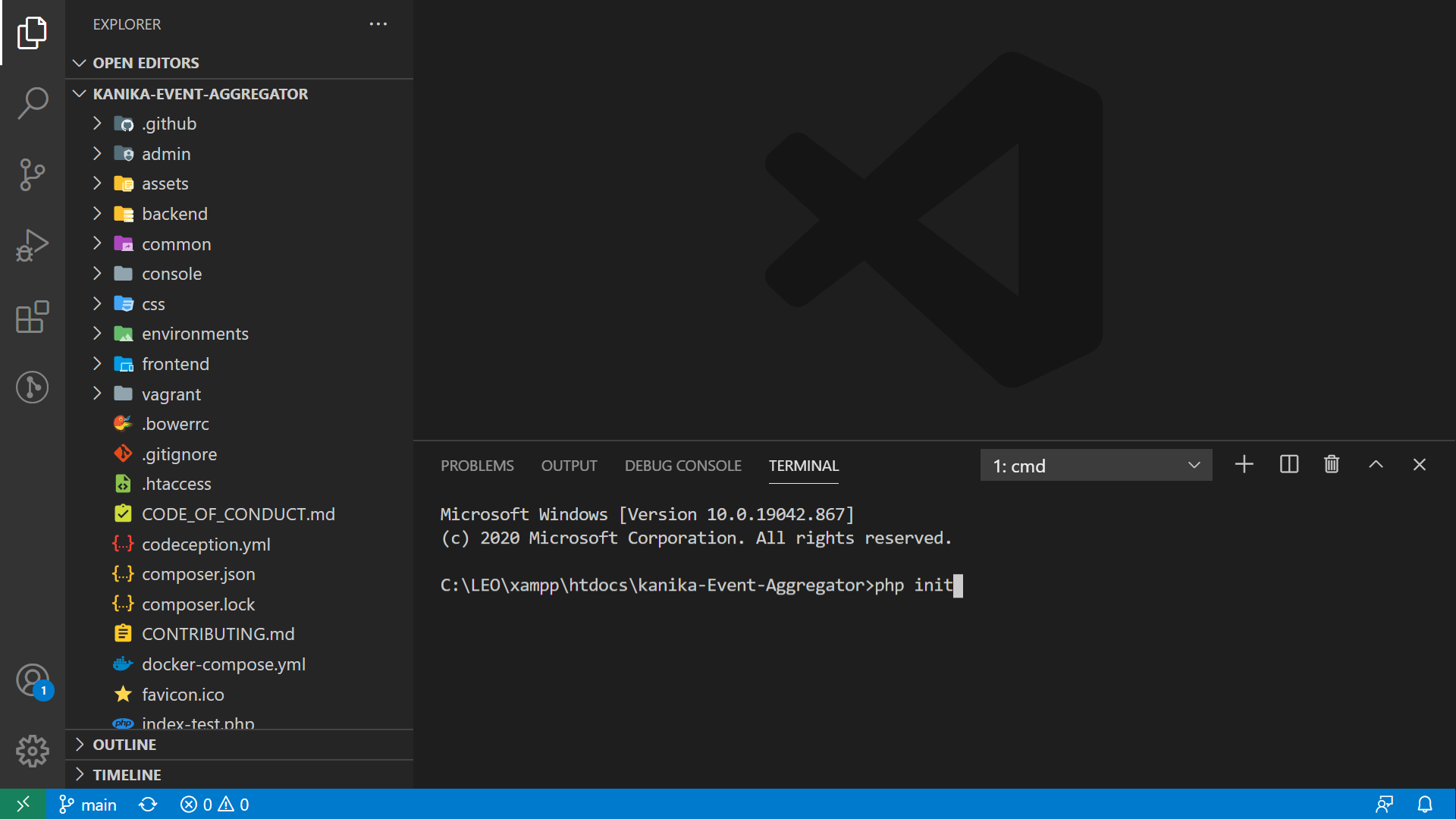Screen dimensions: 1456x819
Task: Maximize the panel size with up chevron
Action: pyautogui.click(x=1376, y=464)
